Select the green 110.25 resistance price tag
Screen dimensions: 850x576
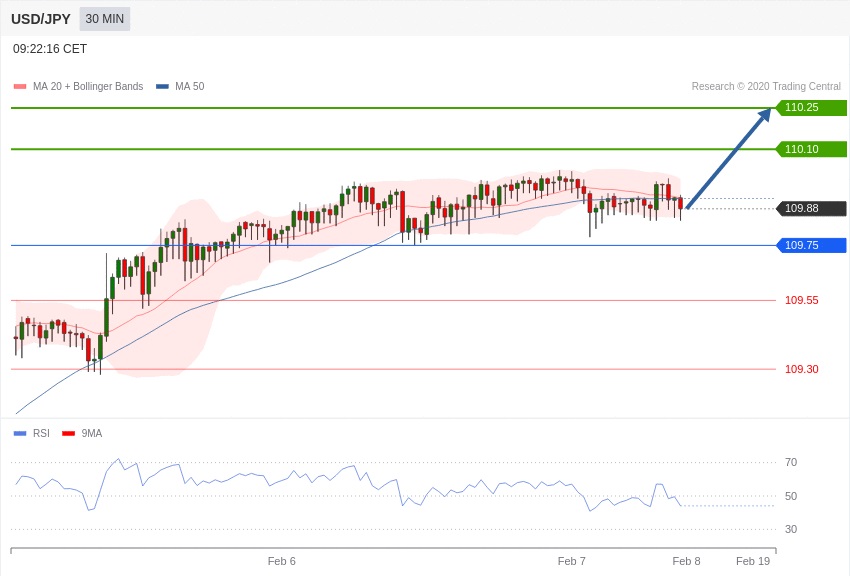tap(811, 108)
